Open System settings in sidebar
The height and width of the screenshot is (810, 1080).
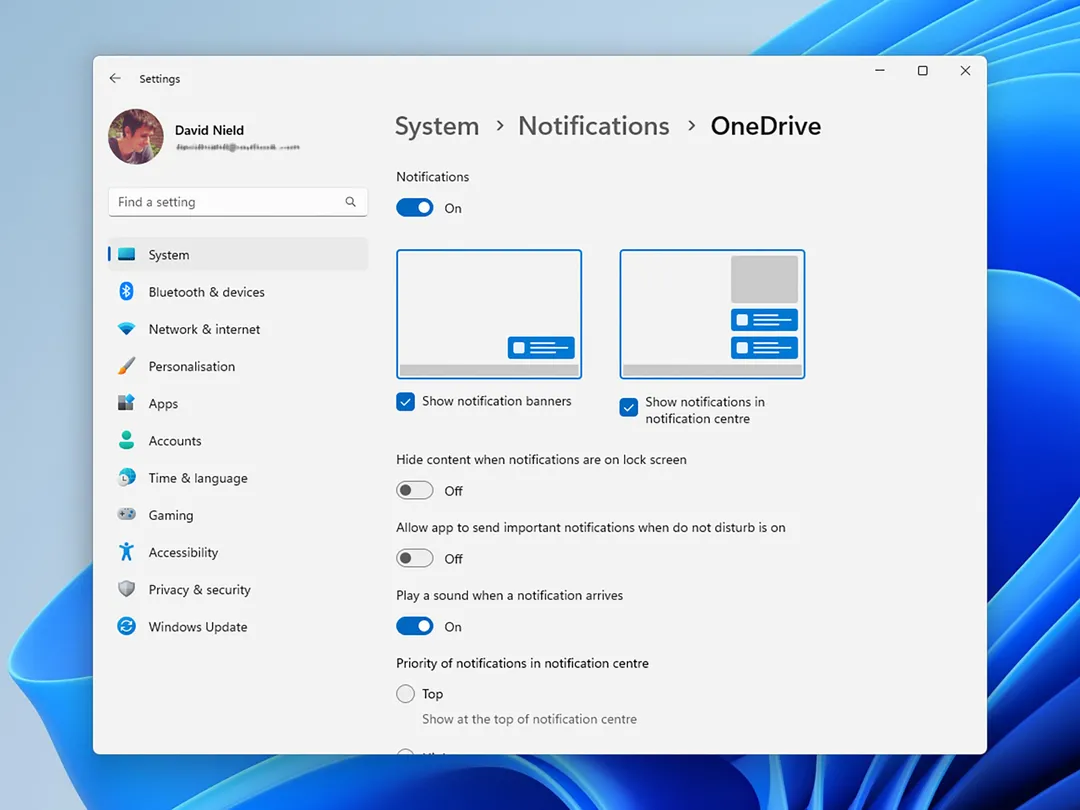[238, 254]
